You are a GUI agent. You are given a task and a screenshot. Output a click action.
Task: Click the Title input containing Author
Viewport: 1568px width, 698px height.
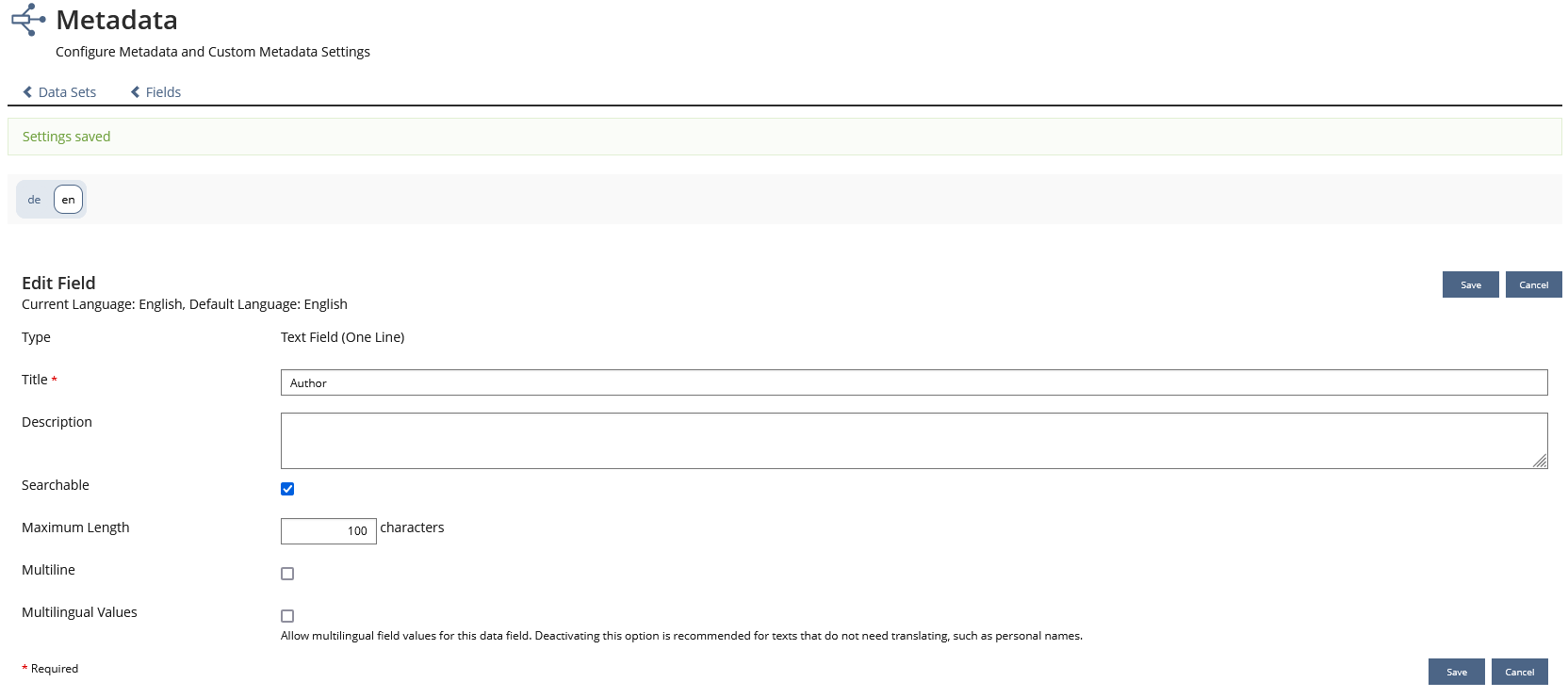914,382
